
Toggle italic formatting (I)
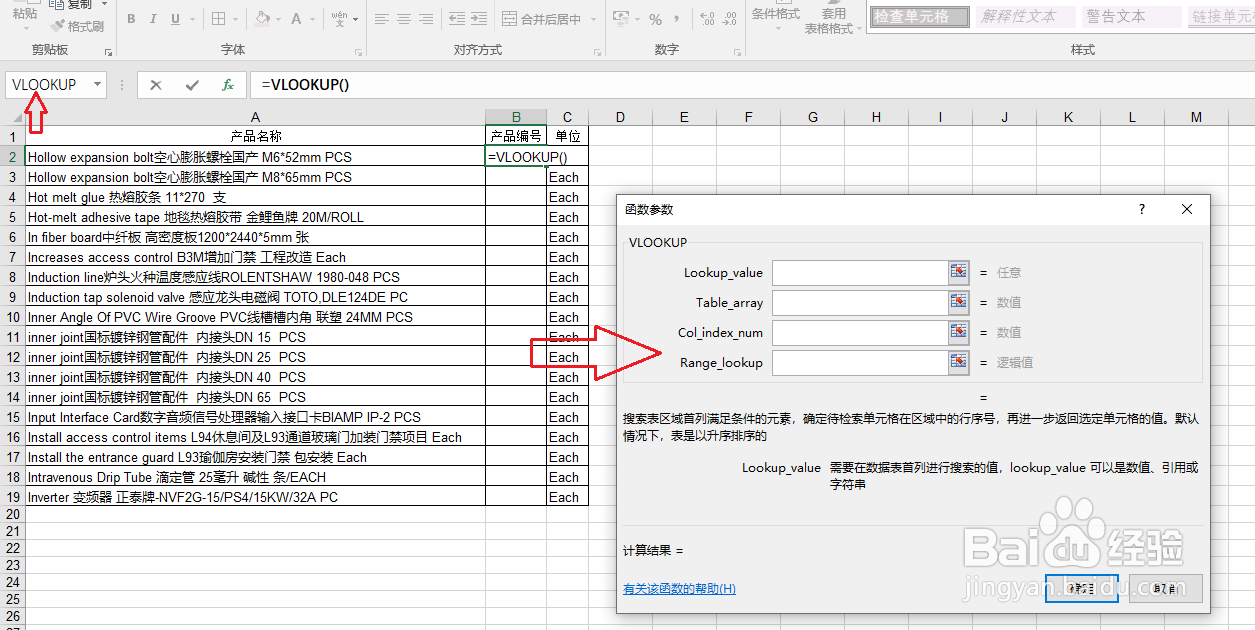[x=154, y=18]
